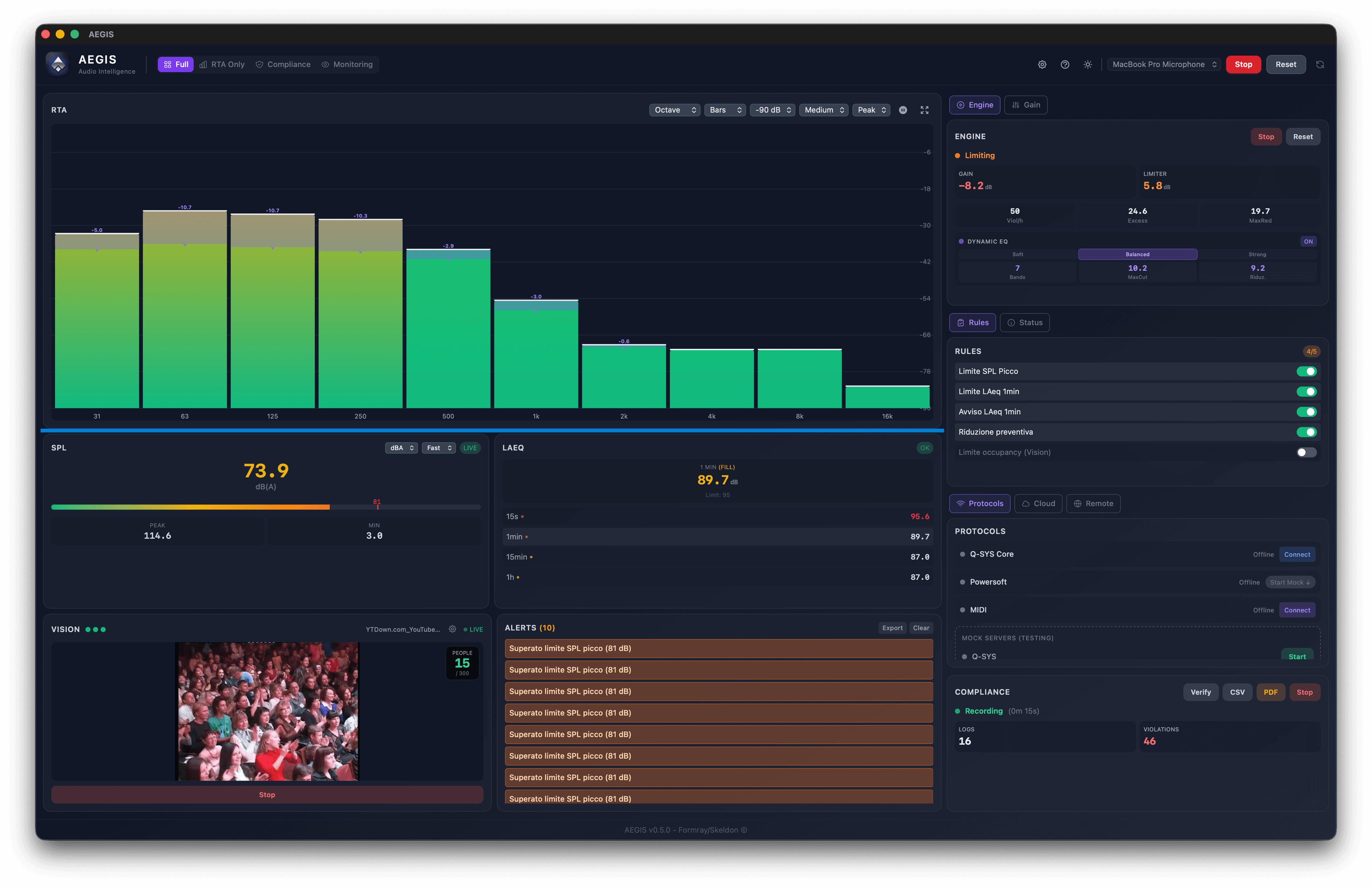
Task: Click the help question mark icon
Action: pyautogui.click(x=1064, y=65)
